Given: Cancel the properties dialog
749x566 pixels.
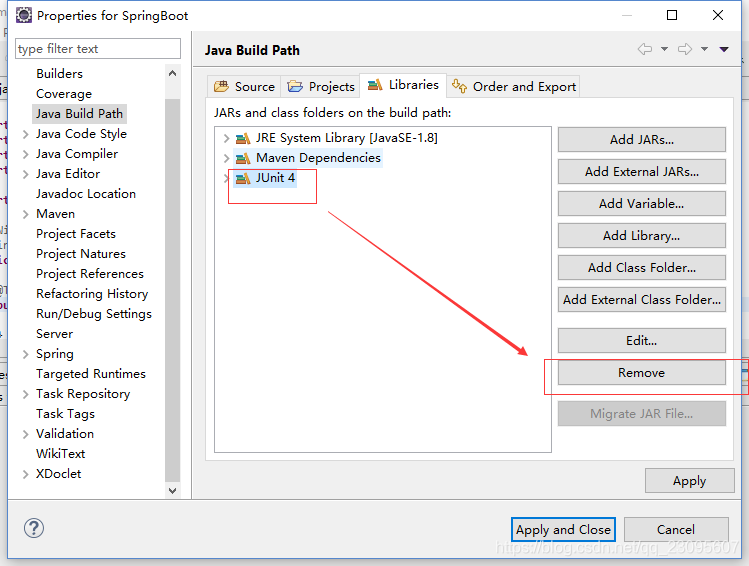Looking at the screenshot, I should tap(676, 530).
